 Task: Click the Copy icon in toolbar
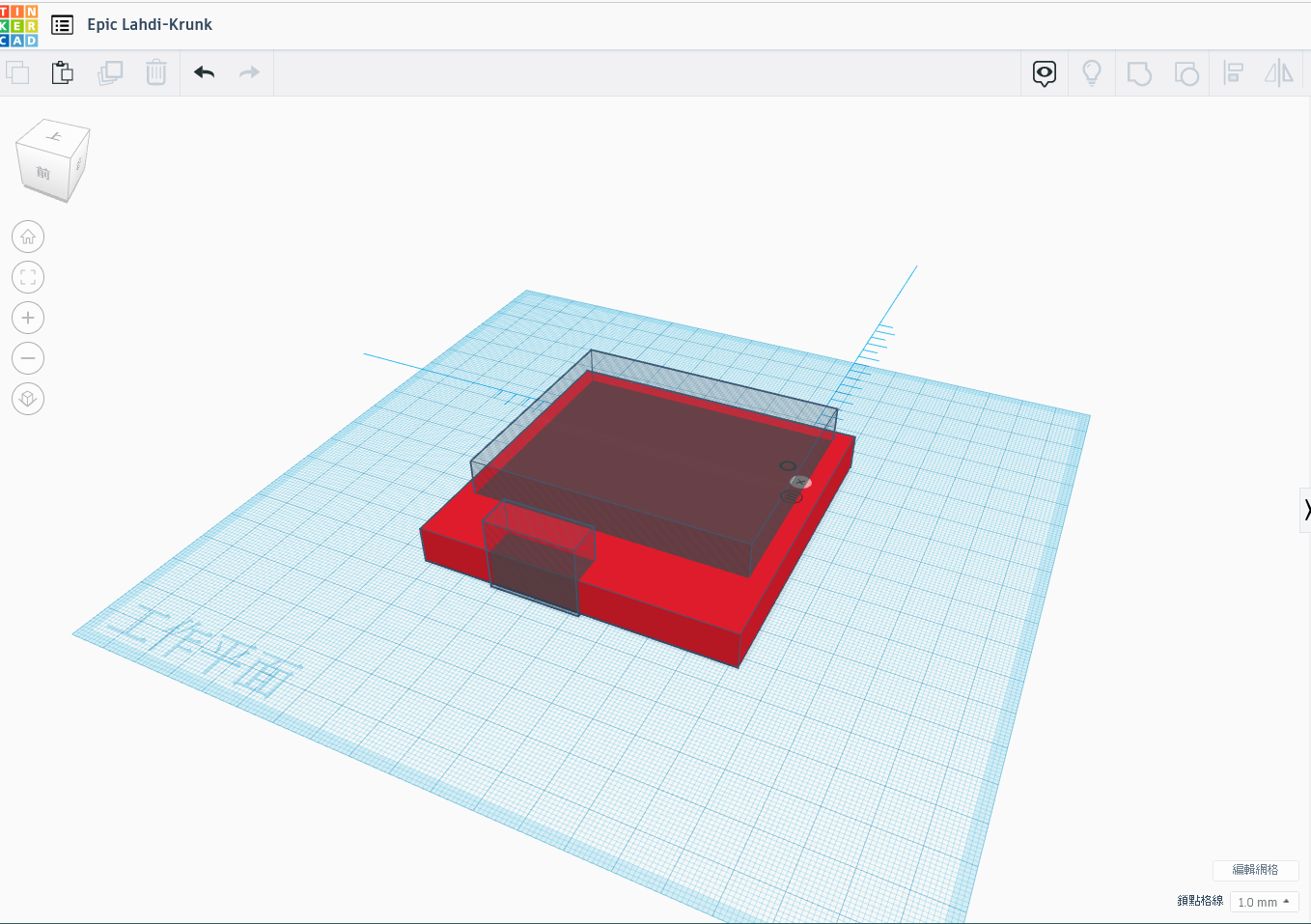click(17, 72)
